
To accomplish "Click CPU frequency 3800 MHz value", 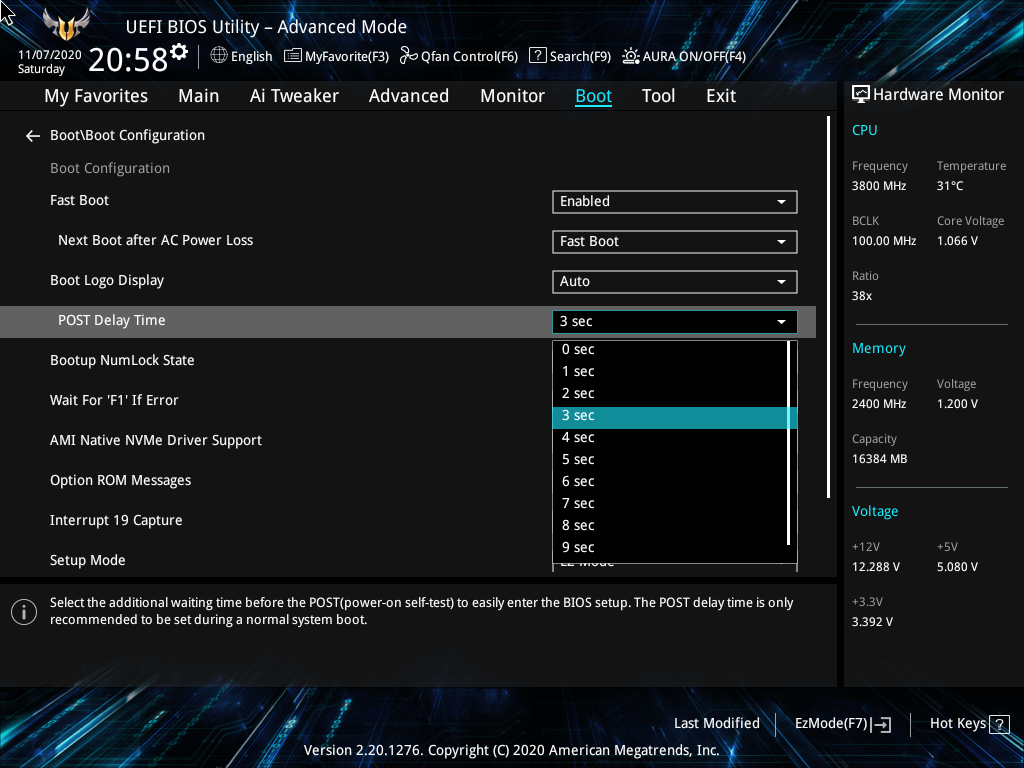I will pyautogui.click(x=879, y=186).
